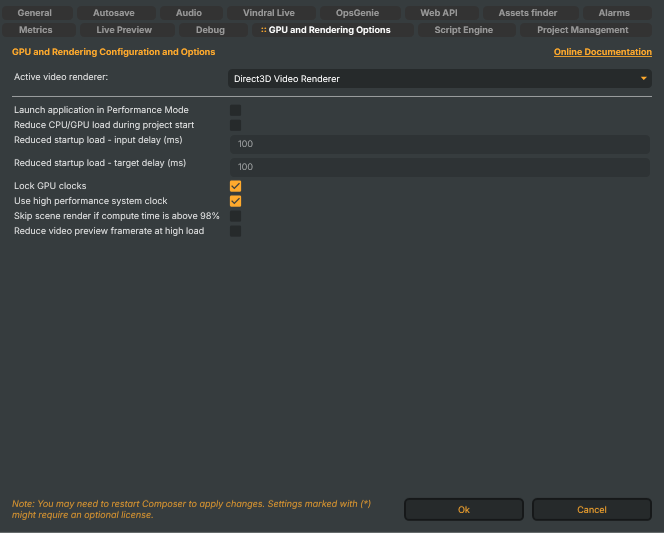Open the Online Documentation link
This screenshot has width=664, height=533.
click(x=603, y=52)
